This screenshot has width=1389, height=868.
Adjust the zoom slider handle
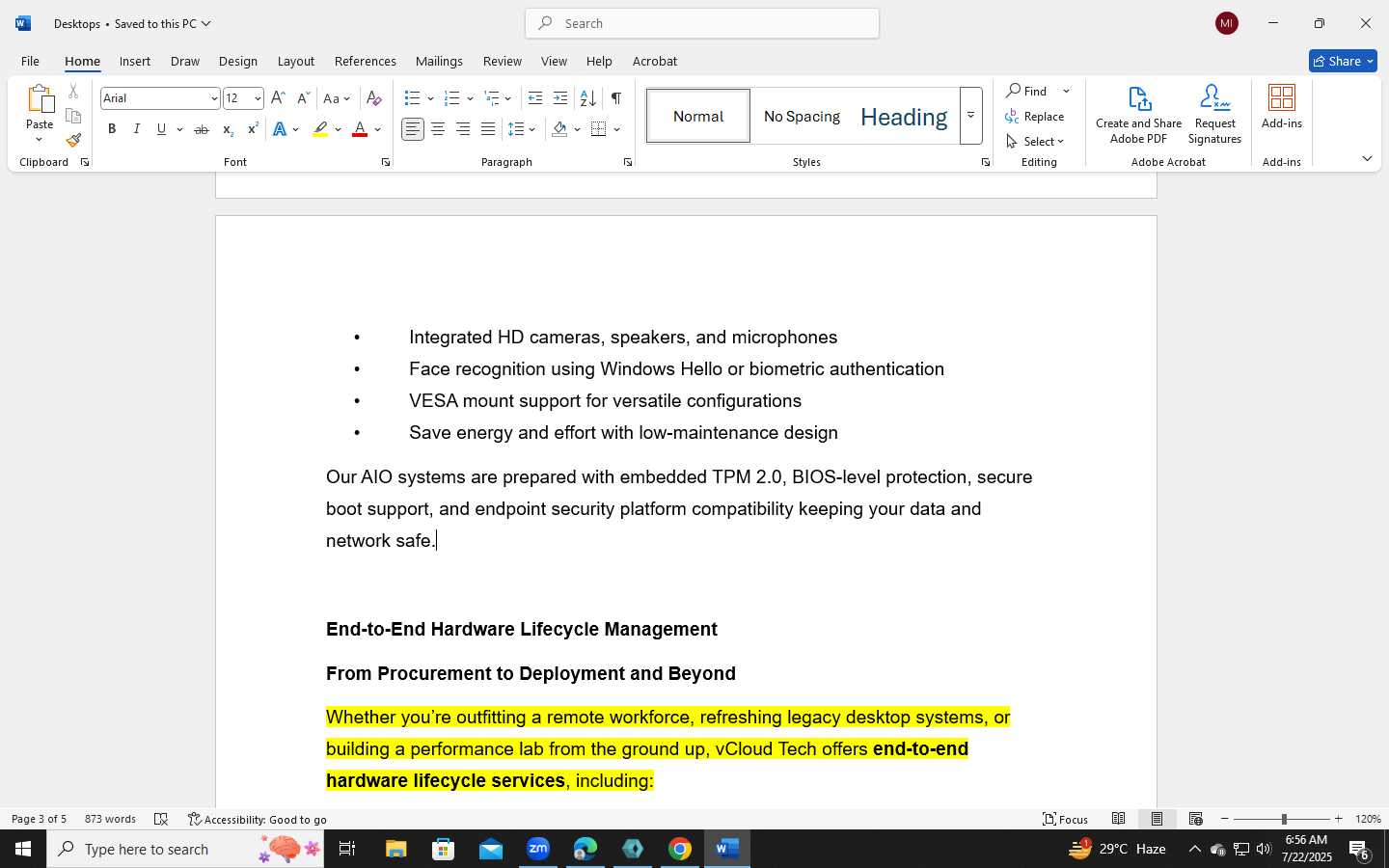[x=1284, y=819]
